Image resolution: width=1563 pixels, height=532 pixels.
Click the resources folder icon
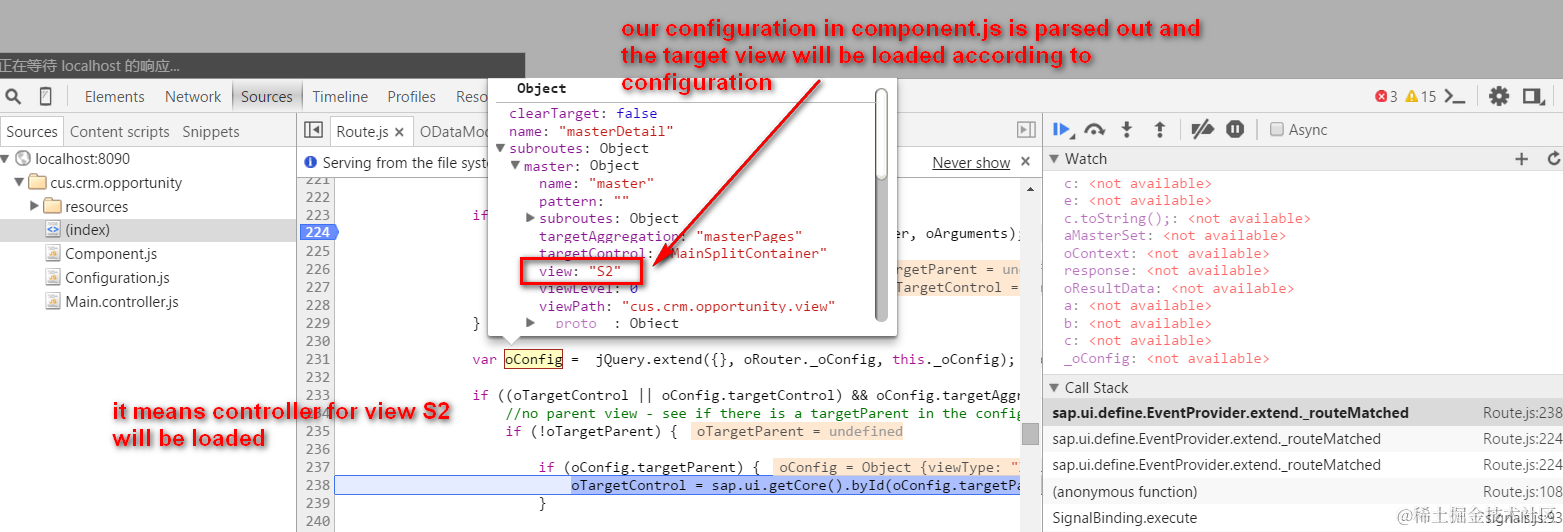tap(54, 206)
